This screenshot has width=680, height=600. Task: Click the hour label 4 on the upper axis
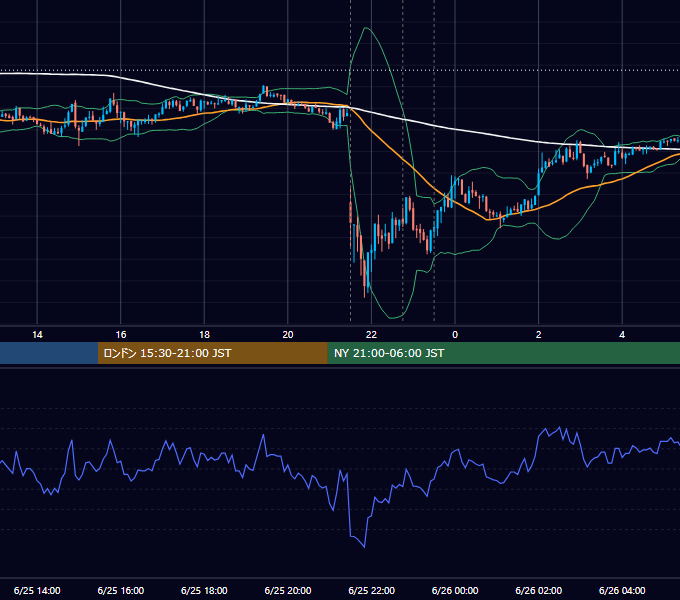point(622,335)
